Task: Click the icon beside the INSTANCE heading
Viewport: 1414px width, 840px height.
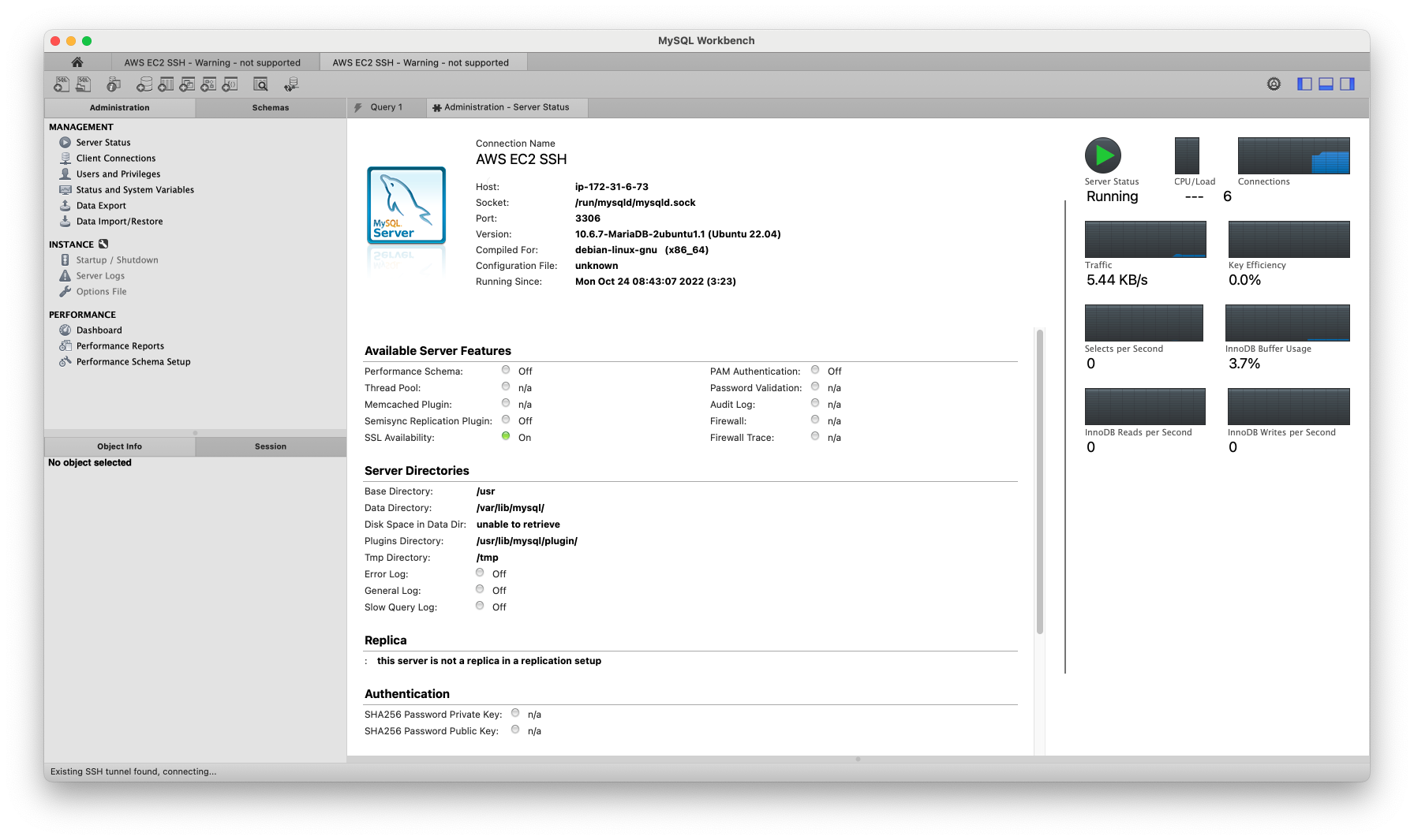Action: coord(103,245)
